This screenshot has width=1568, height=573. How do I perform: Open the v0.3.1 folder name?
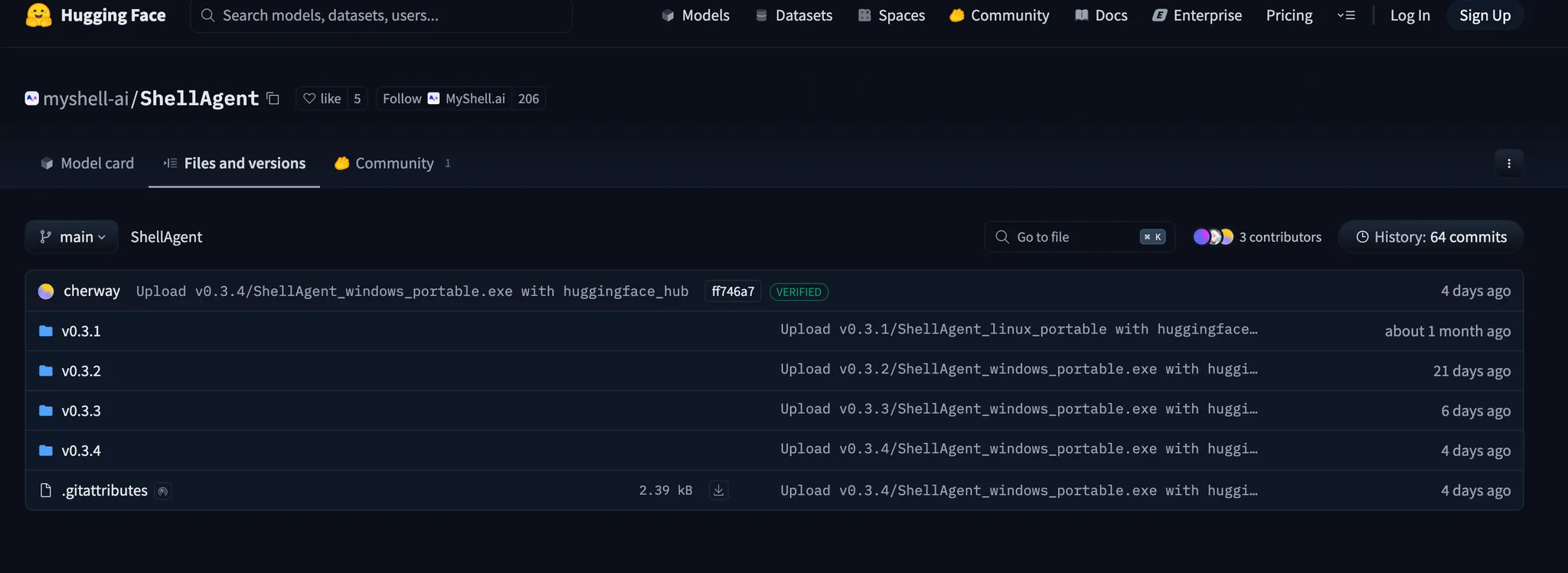(x=81, y=331)
